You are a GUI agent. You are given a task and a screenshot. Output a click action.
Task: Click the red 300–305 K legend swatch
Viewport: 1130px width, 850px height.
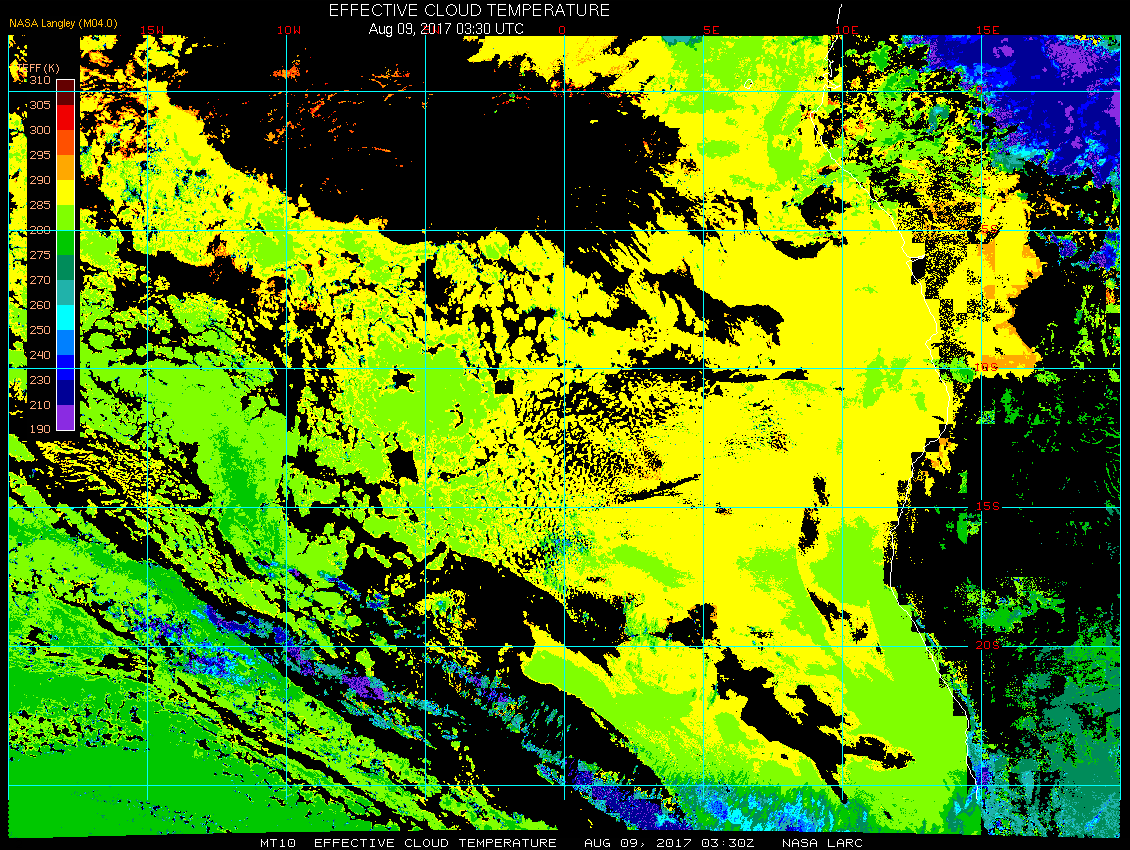click(66, 118)
